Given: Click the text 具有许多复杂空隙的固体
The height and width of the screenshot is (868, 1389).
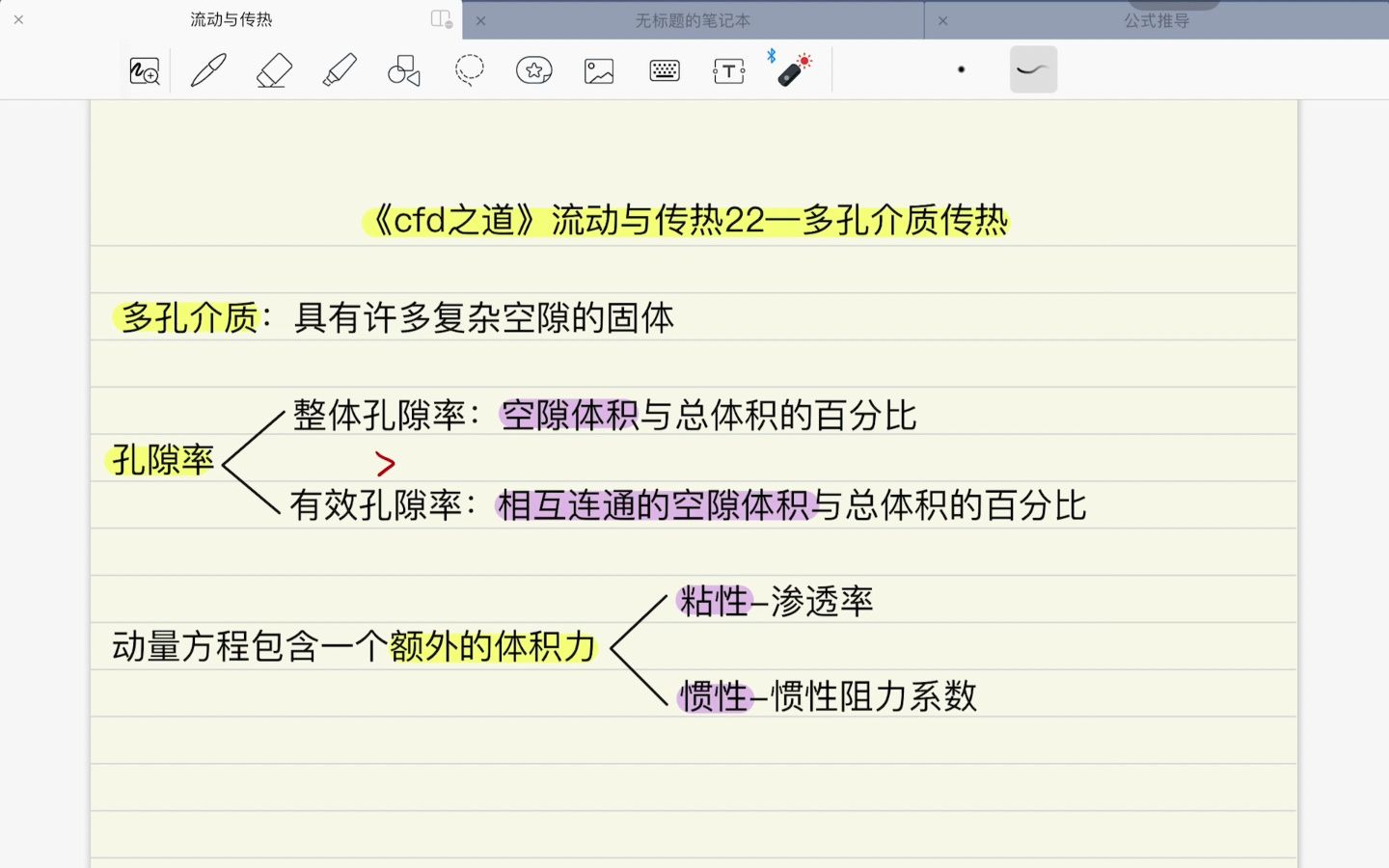Looking at the screenshot, I should [x=483, y=317].
